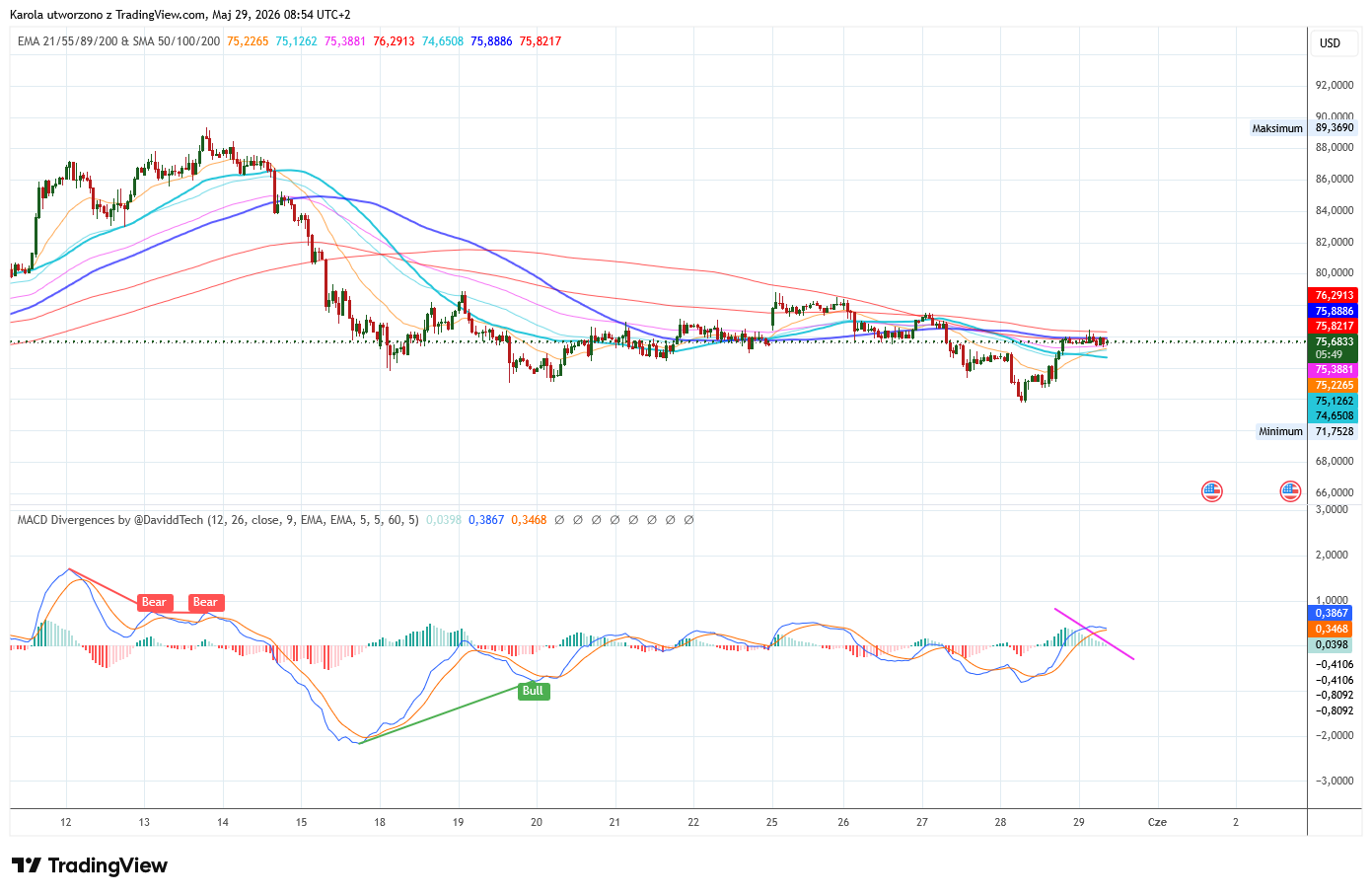This screenshot has height=895, width=1372.
Task: Click the 89,3690 maximum price value
Action: pyautogui.click(x=1335, y=128)
